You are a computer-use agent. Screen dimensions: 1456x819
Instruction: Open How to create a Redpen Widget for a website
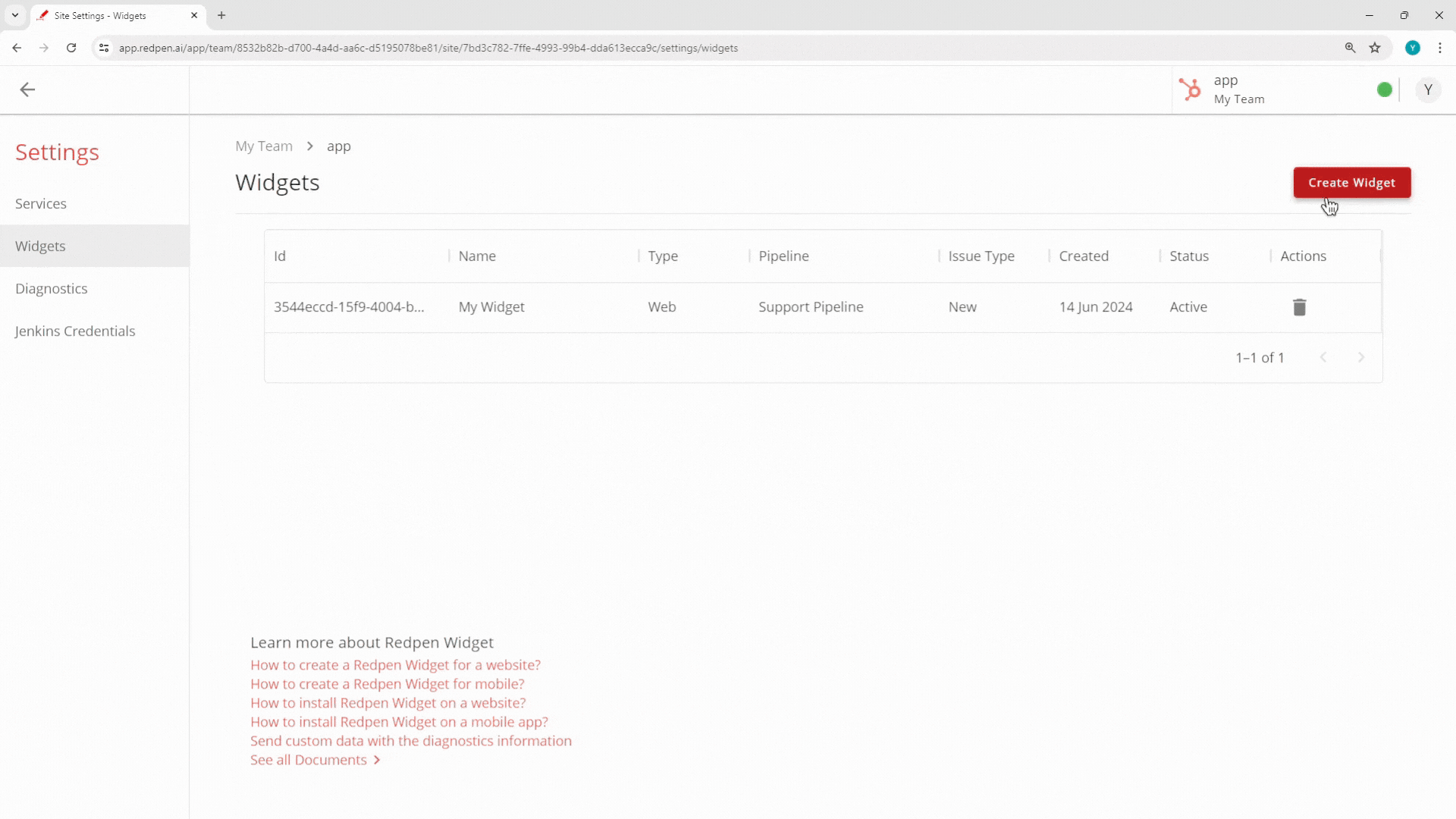pyautogui.click(x=395, y=665)
